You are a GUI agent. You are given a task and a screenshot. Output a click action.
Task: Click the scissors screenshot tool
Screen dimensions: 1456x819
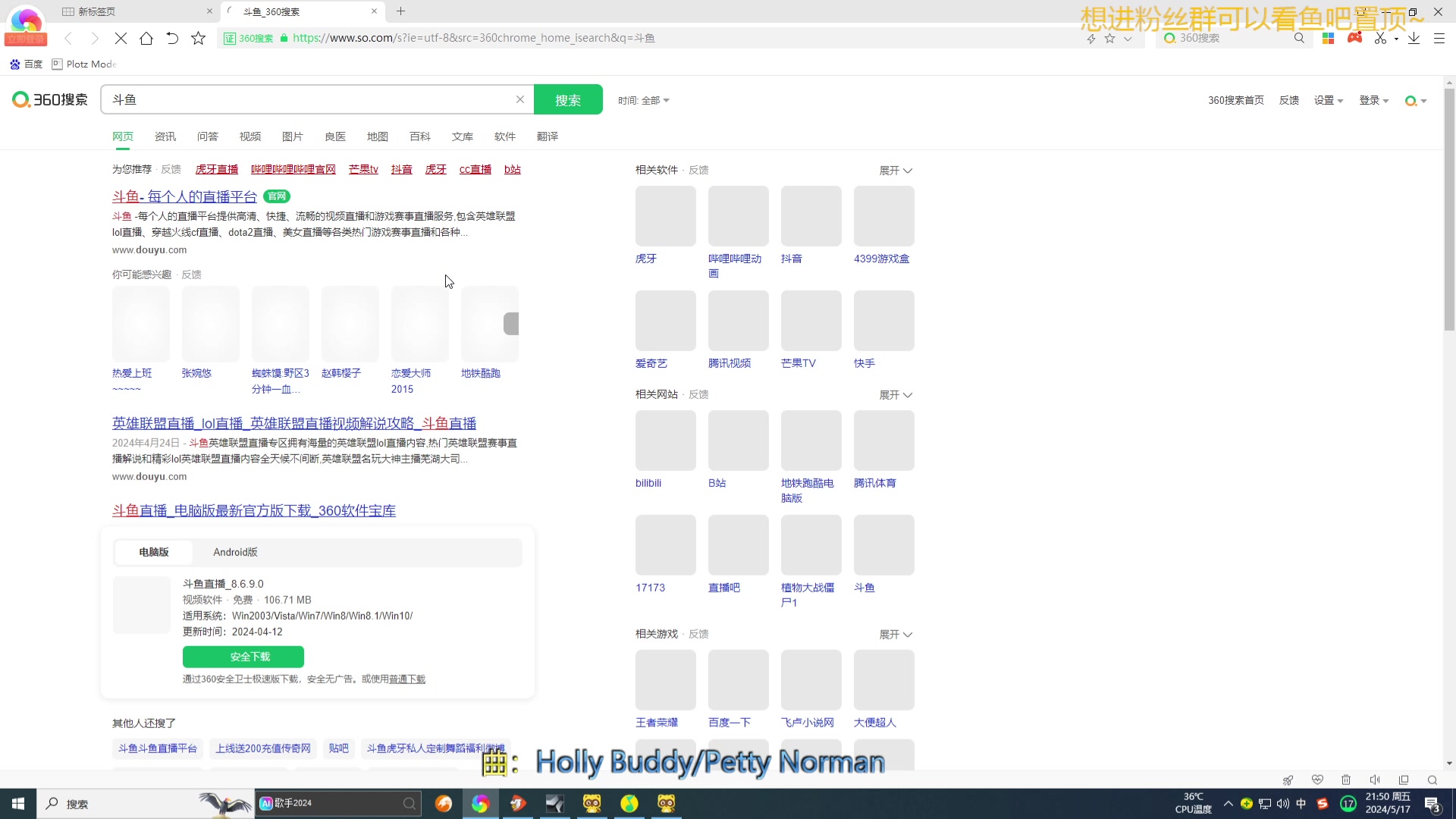tap(1380, 38)
